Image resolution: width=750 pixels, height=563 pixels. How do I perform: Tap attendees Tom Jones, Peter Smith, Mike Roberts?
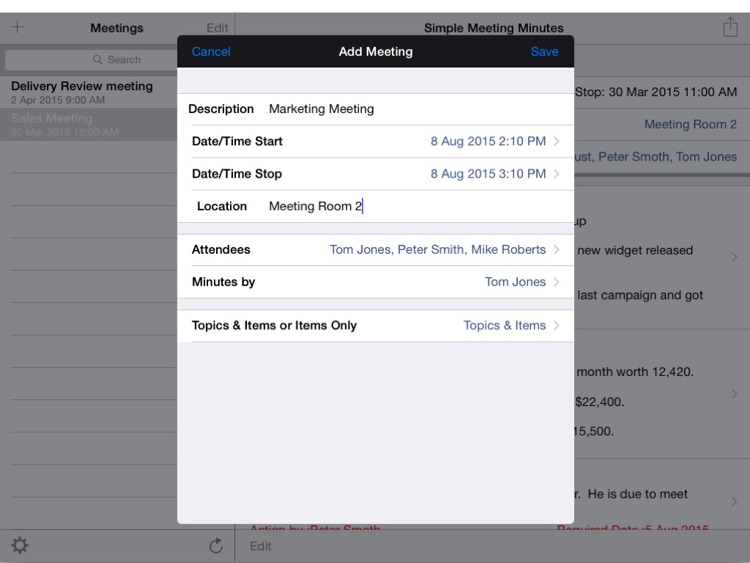tap(438, 250)
